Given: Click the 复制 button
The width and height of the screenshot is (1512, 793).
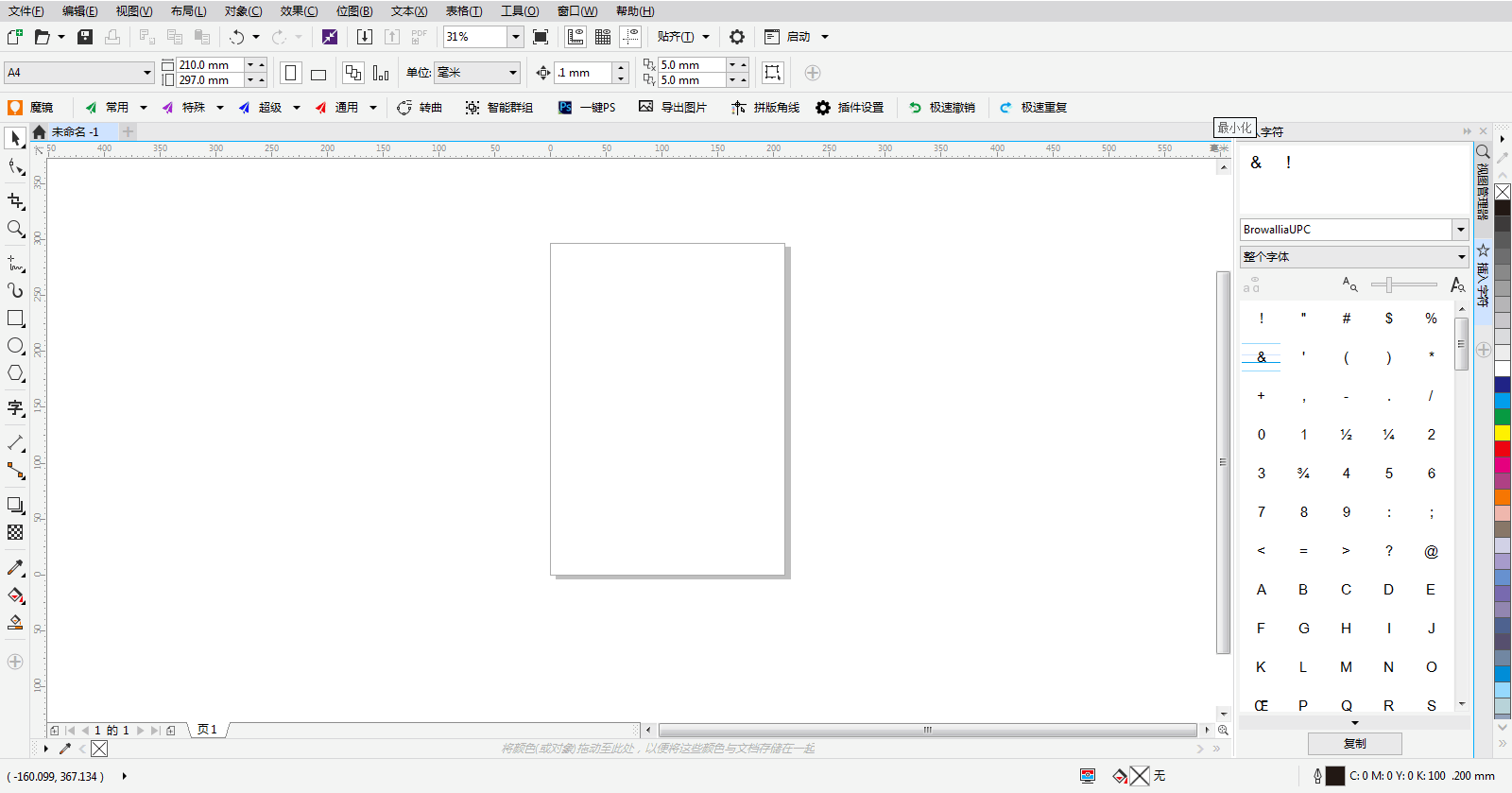Looking at the screenshot, I should (x=1354, y=744).
